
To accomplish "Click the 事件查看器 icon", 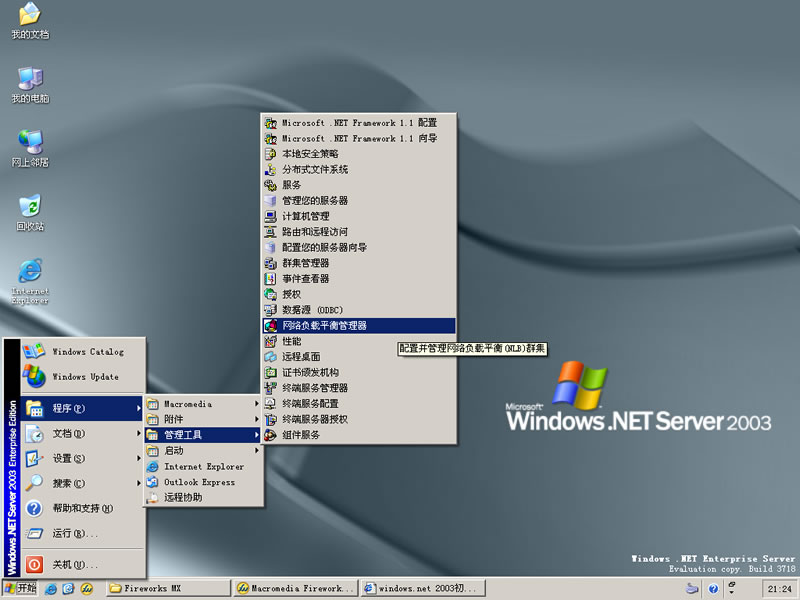I will pyautogui.click(x=270, y=279).
